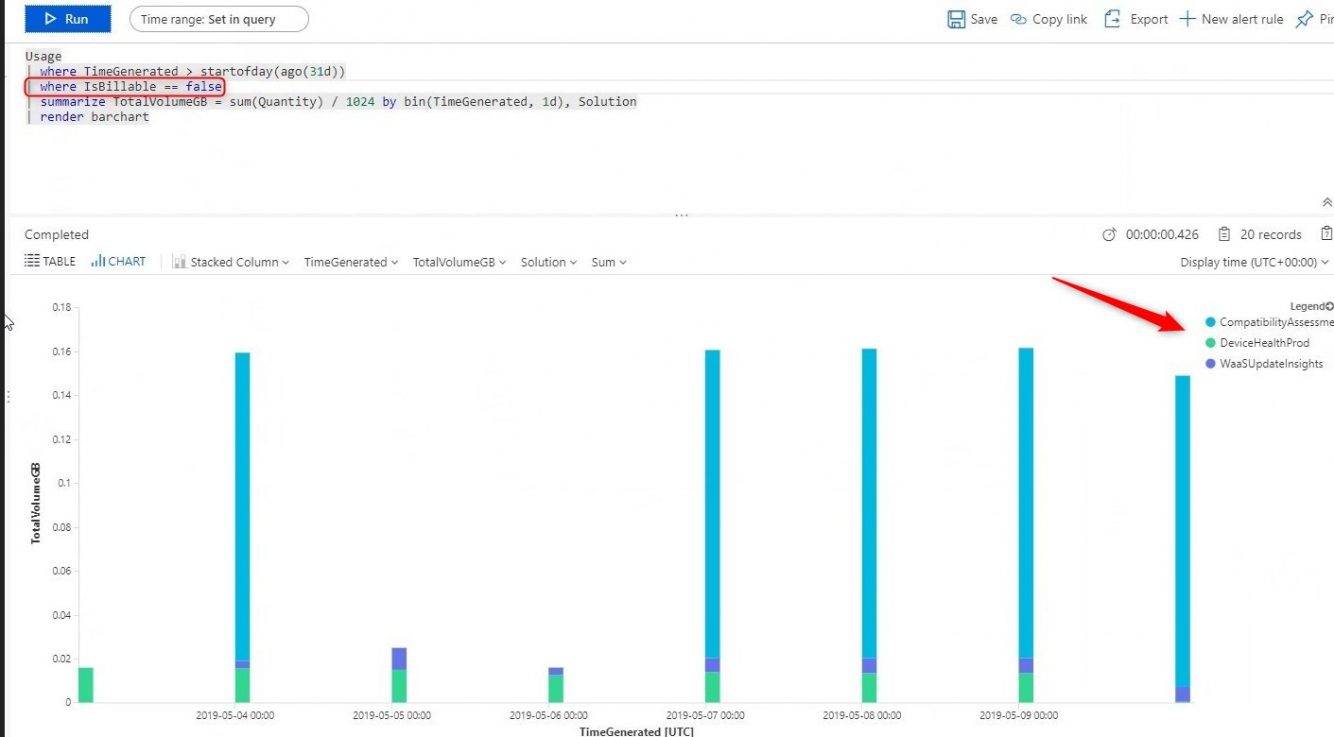Open Time range: Set in query
This screenshot has height=737, width=1334.
click(x=217, y=18)
